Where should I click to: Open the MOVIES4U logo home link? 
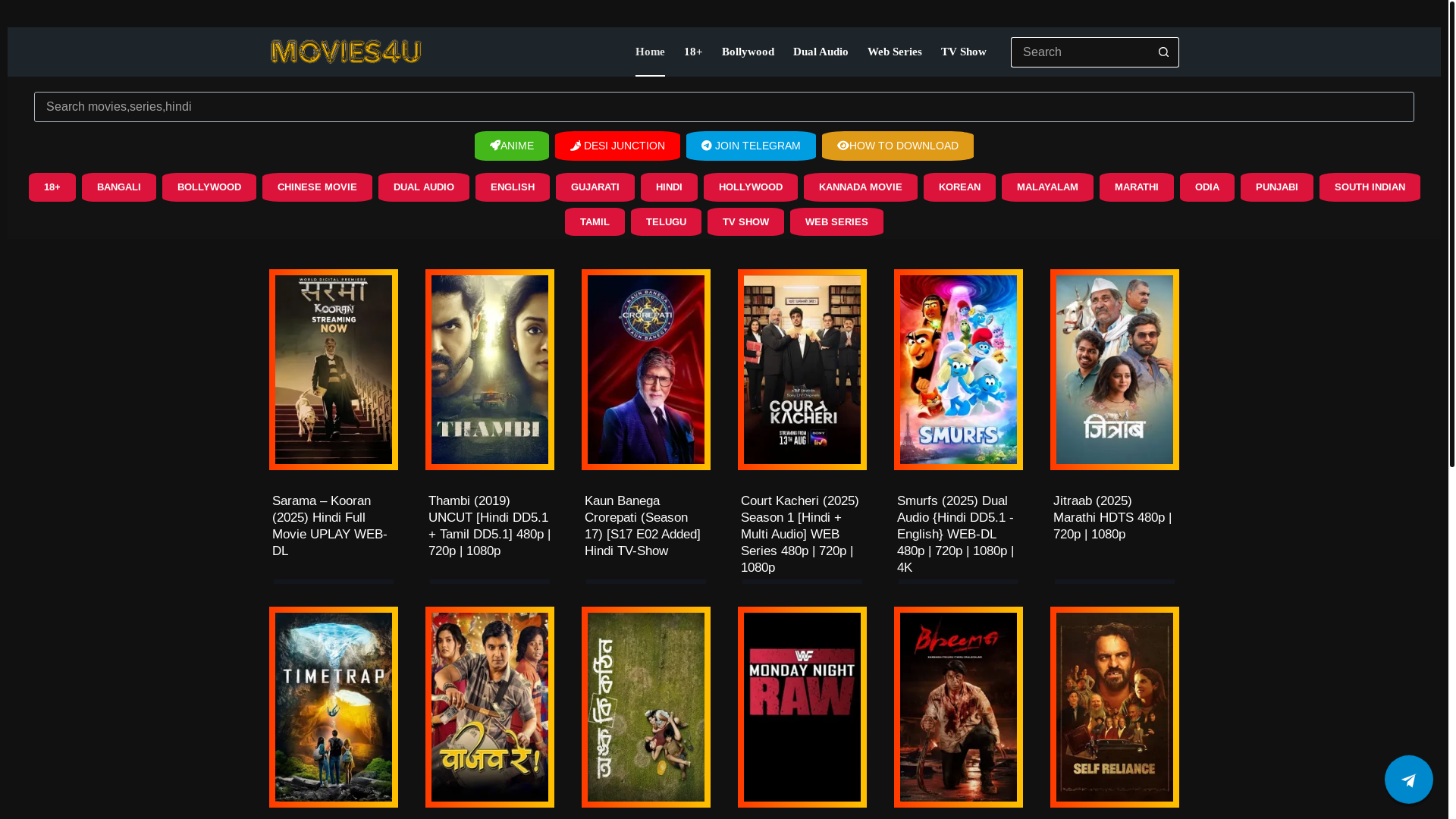(x=346, y=52)
